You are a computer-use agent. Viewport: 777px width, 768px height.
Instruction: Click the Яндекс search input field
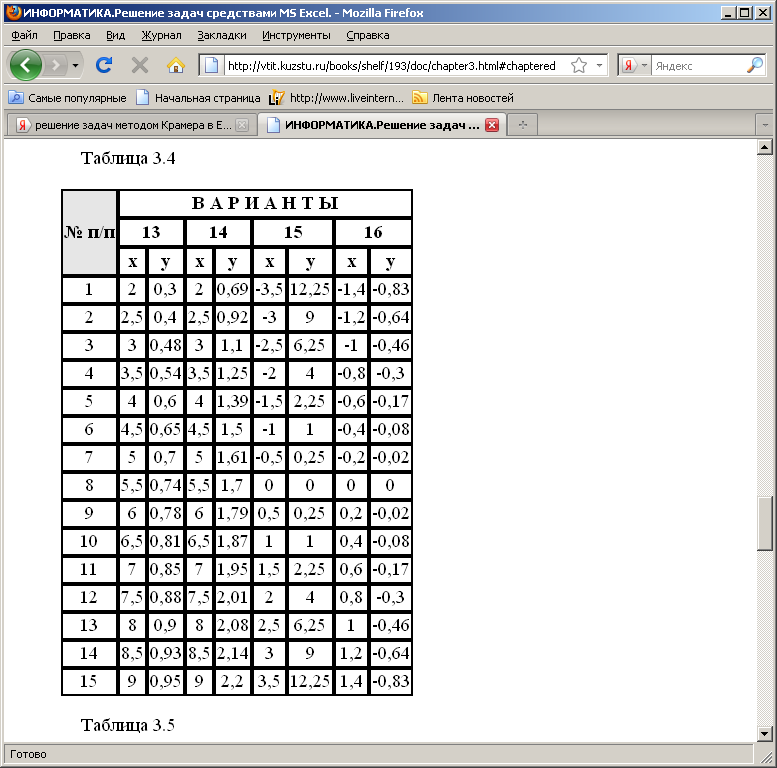point(698,65)
